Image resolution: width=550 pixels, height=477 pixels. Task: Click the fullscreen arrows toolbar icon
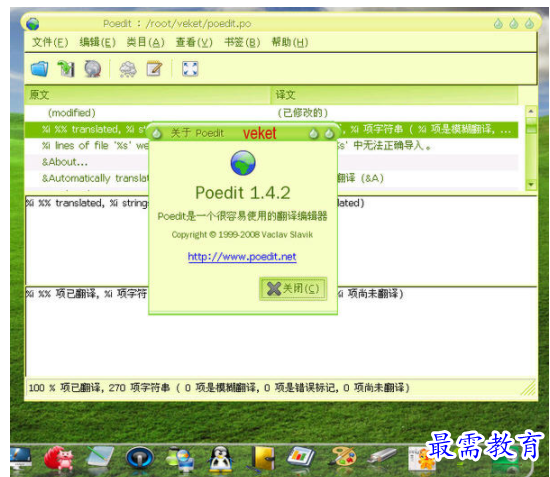190,69
